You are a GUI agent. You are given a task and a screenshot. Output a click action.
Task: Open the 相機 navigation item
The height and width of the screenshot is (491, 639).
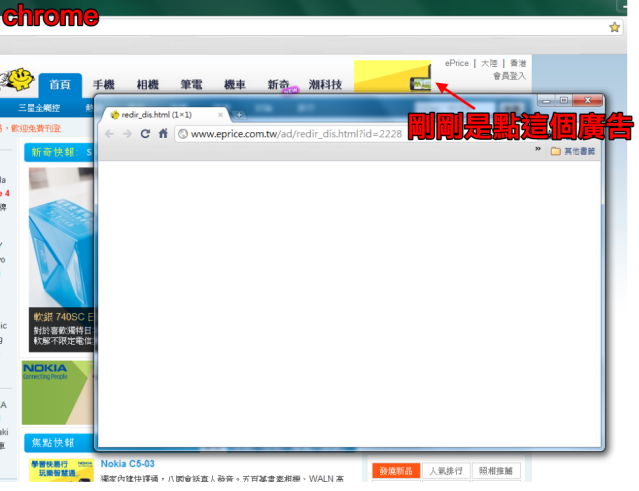point(148,85)
